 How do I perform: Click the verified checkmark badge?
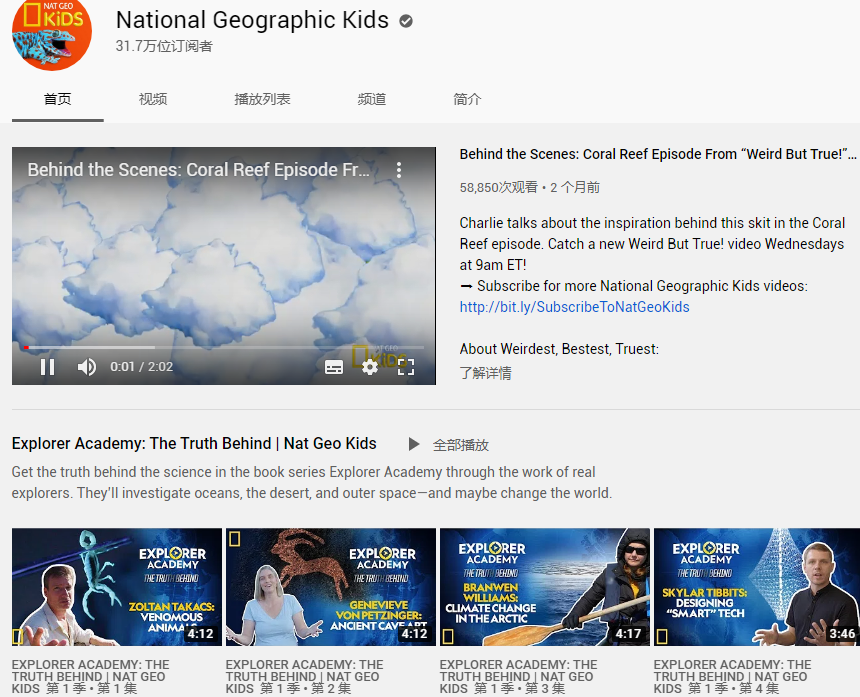404,19
